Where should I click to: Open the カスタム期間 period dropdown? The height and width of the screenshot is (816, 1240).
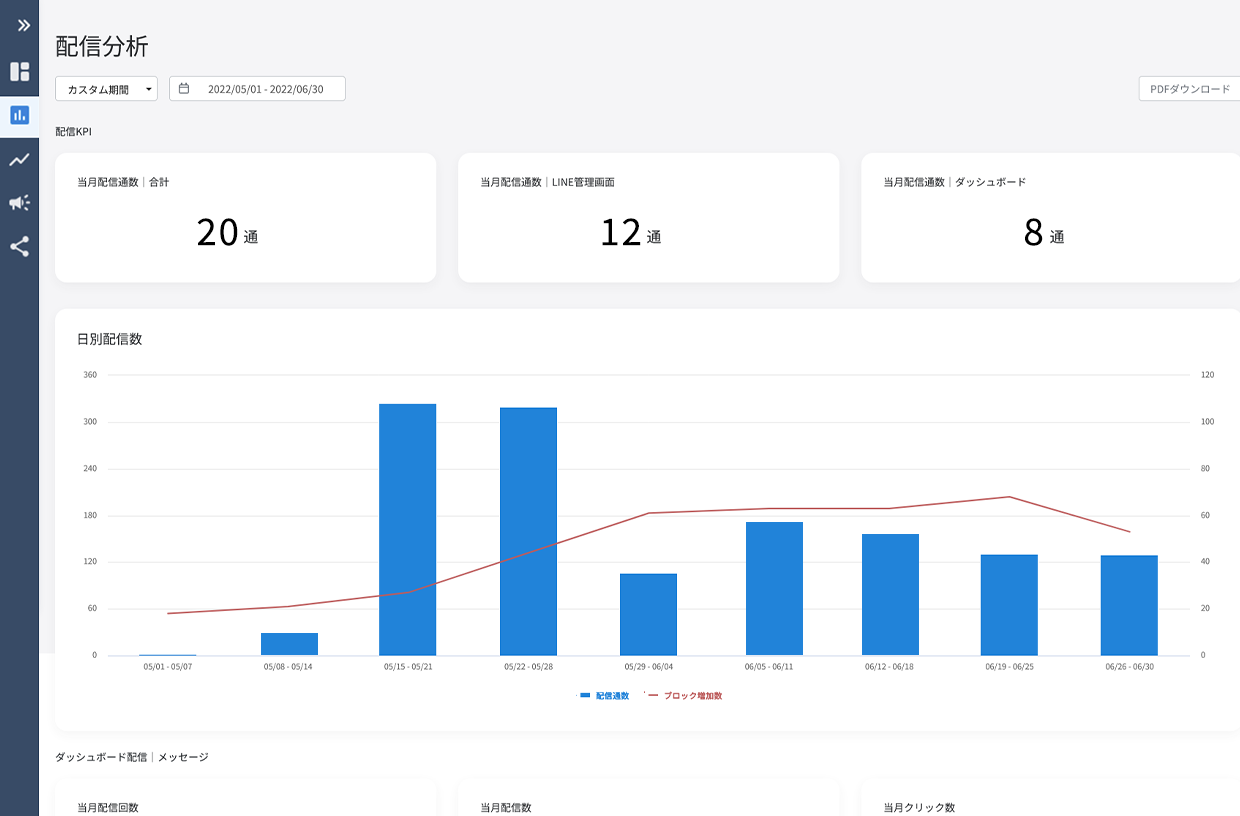pos(106,89)
